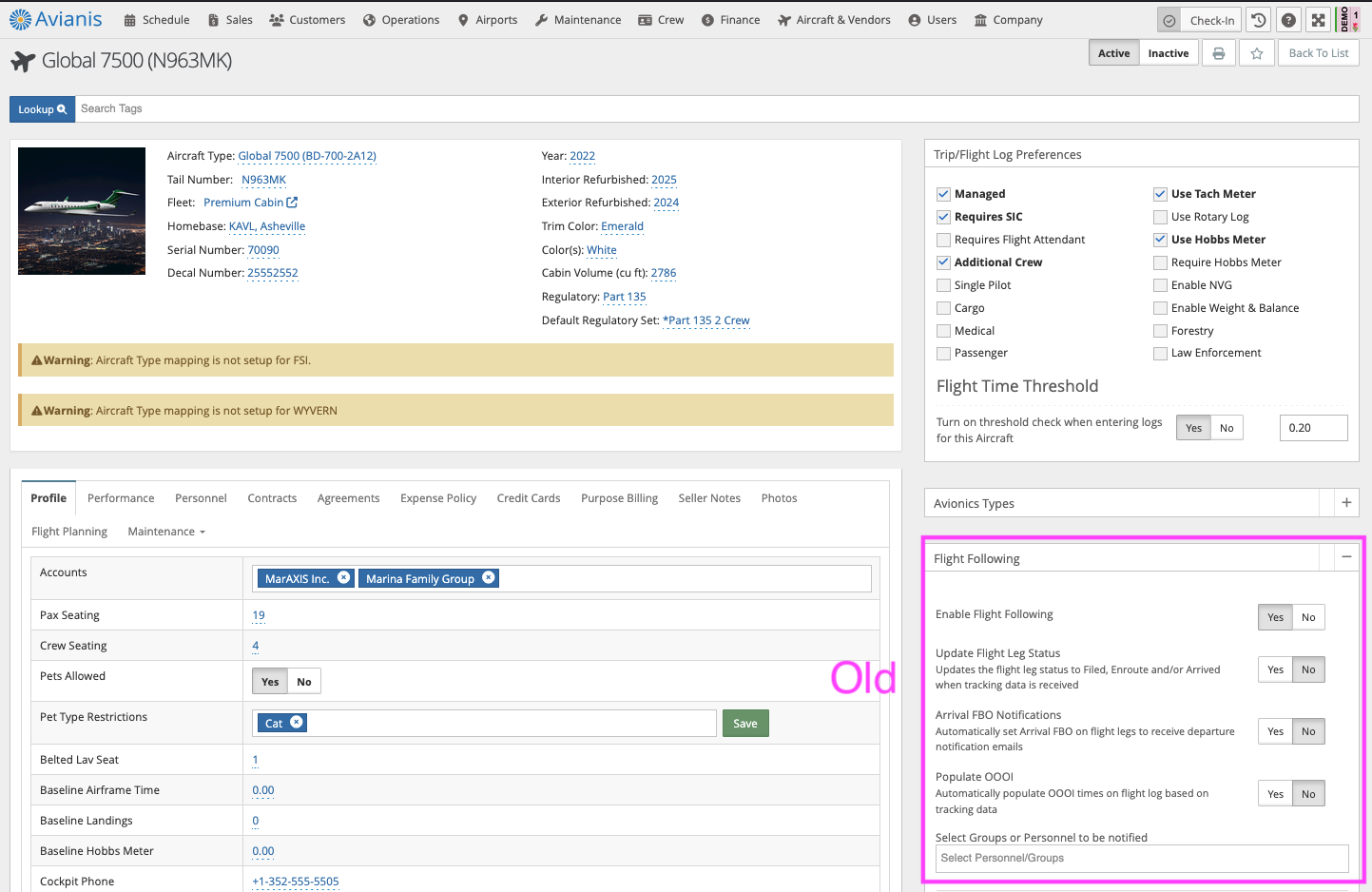Check the Enable NVG checkbox
The image size is (1372, 892).
click(x=1160, y=285)
